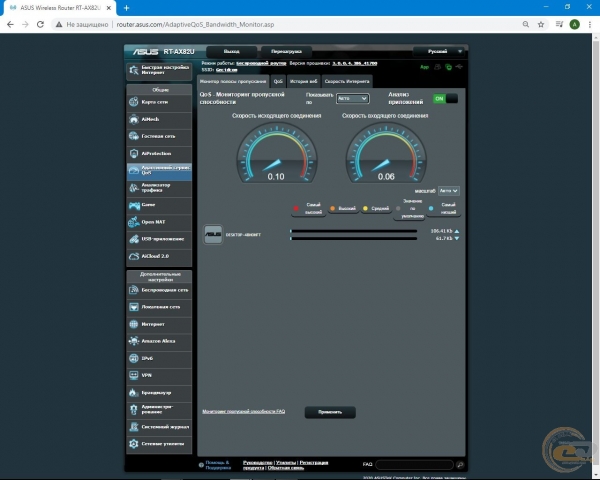
Task: Open the App link in header
Action: (424, 67)
